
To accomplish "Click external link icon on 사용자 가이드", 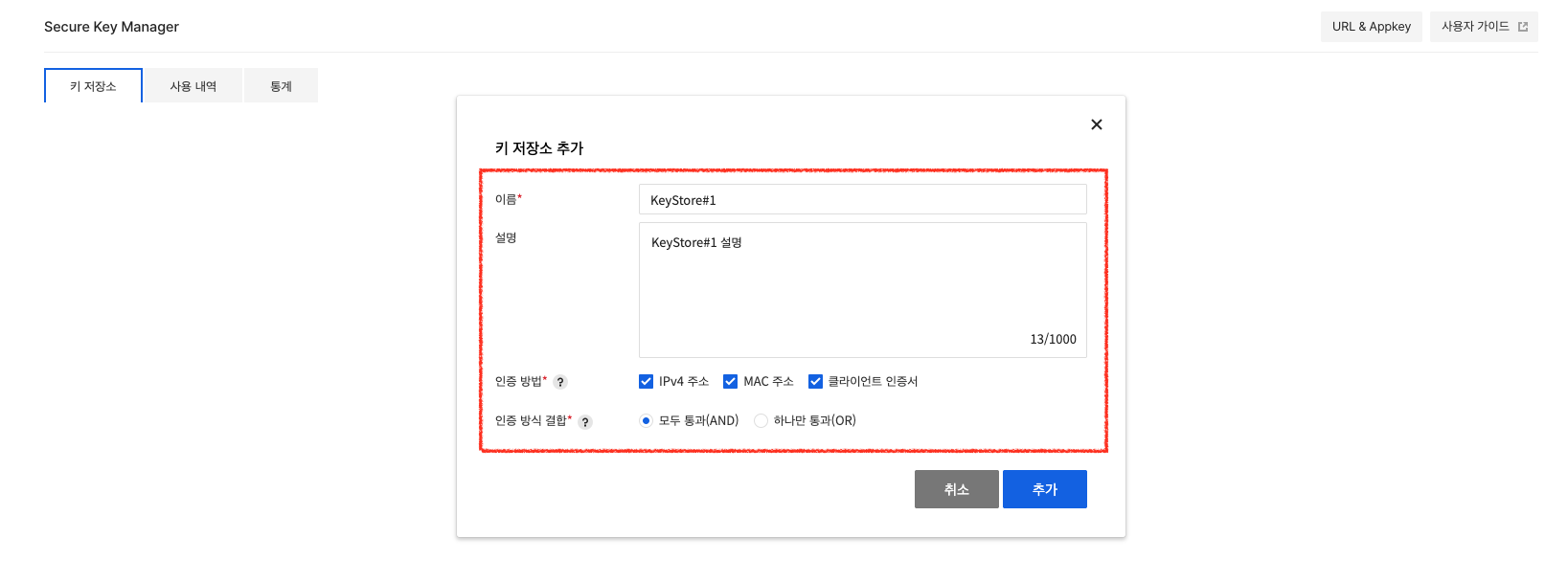I will tap(1523, 27).
